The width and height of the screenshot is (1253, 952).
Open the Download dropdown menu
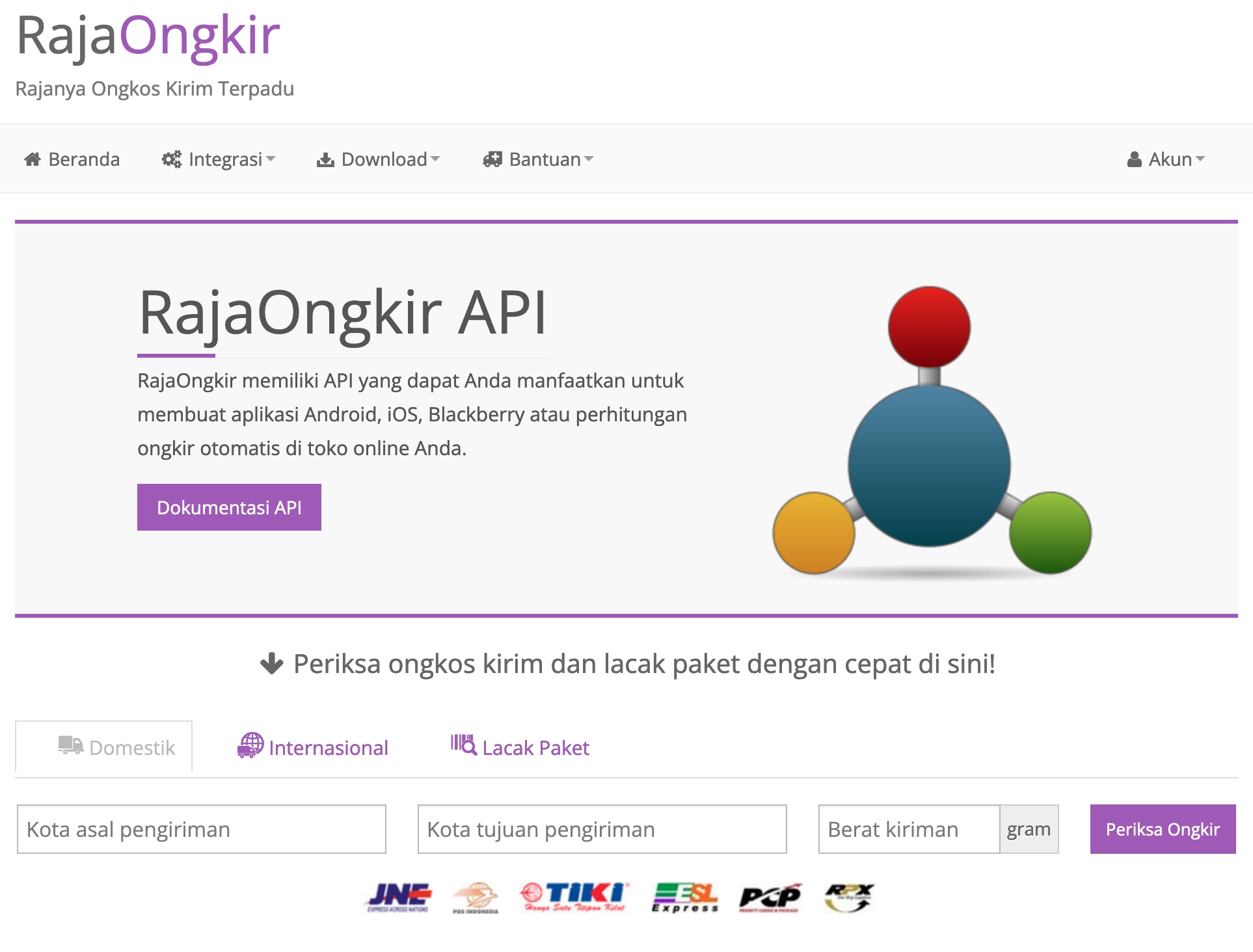(x=379, y=159)
